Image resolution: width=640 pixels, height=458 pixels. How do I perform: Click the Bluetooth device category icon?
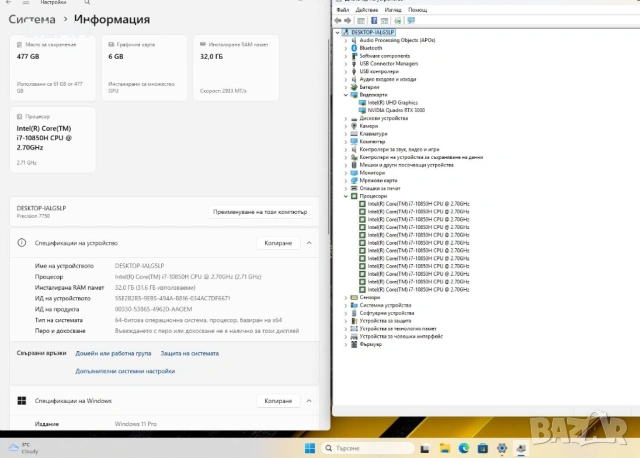(353, 47)
